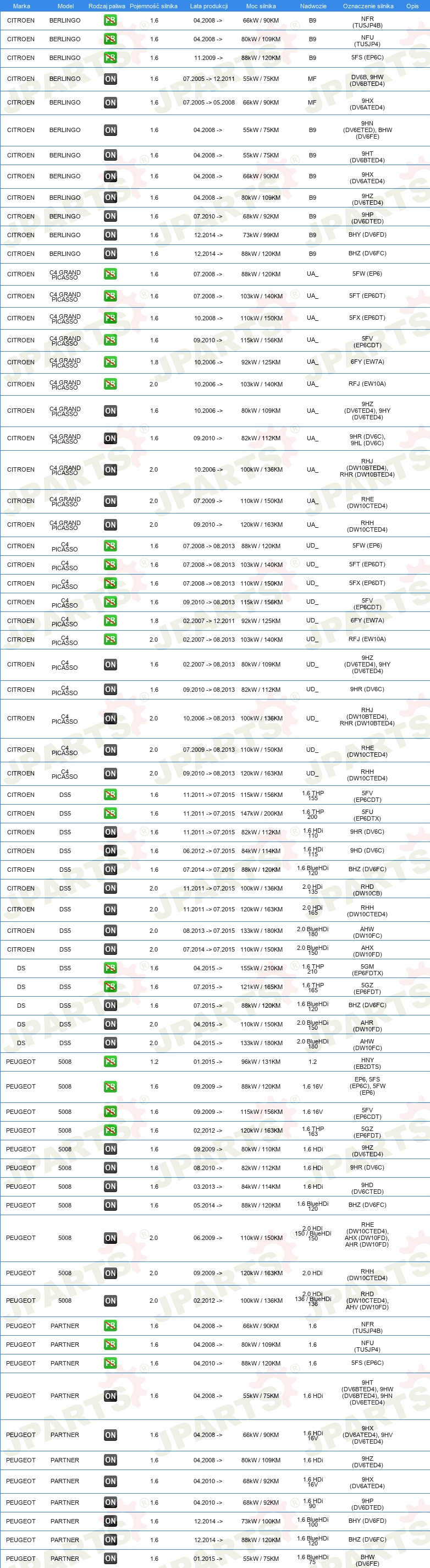Click the 73kW / 100KM cell
This screenshot has width=430, height=1568.
pos(261,1521)
